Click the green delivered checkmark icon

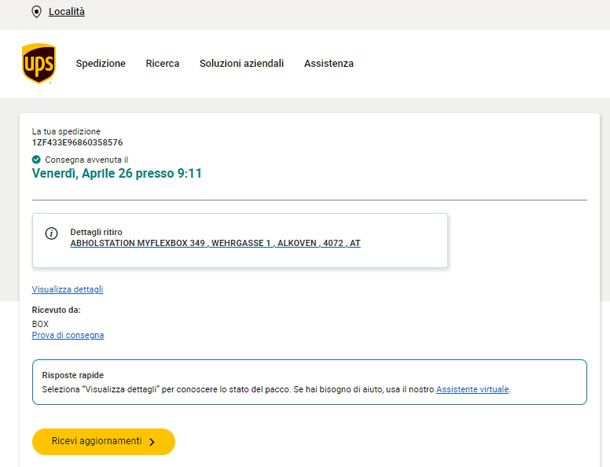(36, 160)
